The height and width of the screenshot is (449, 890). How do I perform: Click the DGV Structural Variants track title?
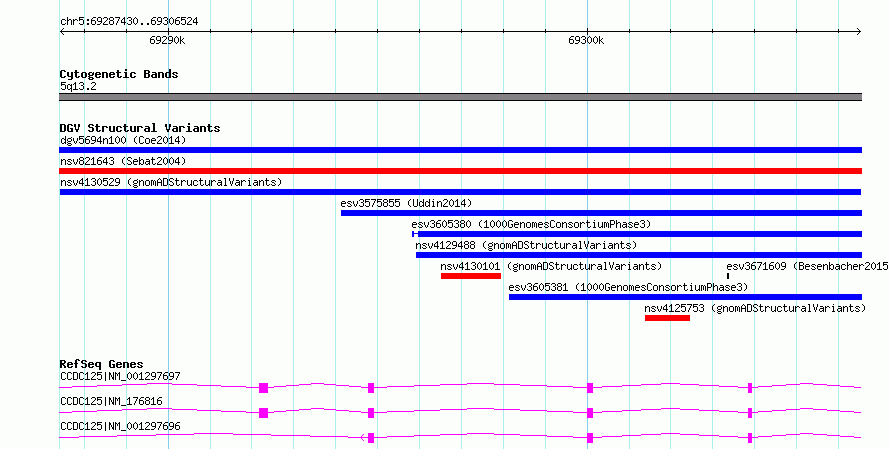click(x=140, y=128)
